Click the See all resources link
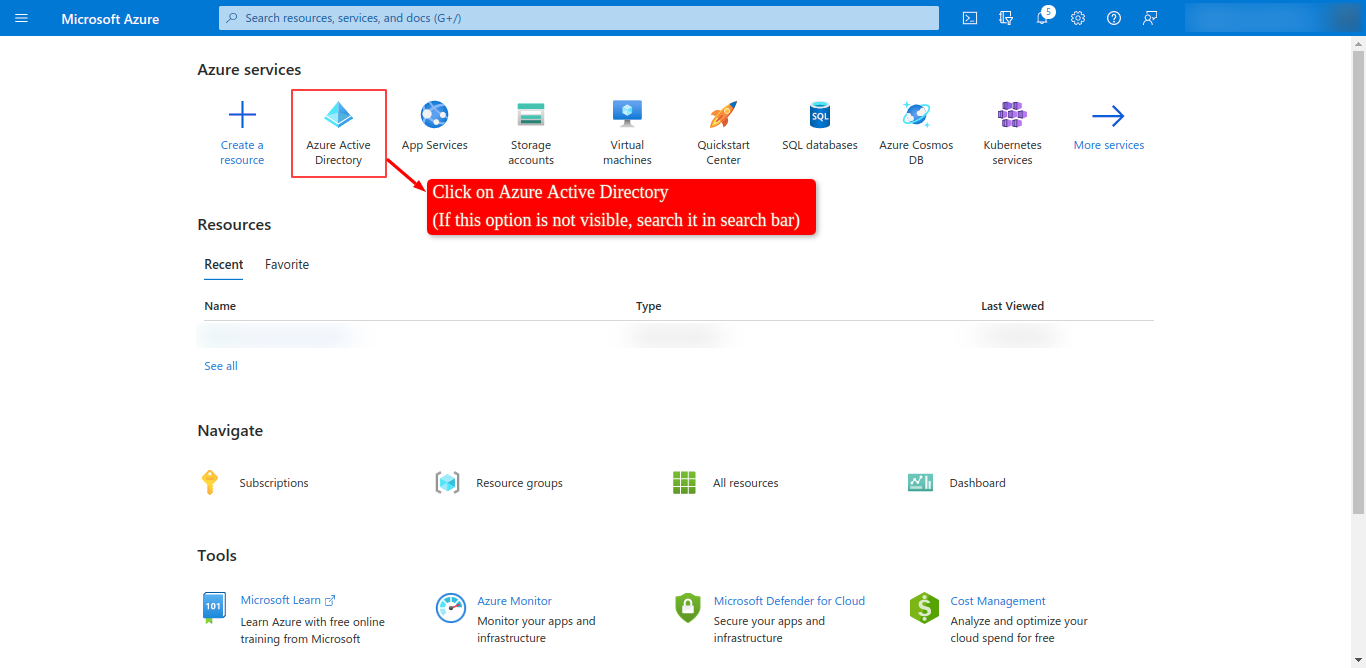The width and height of the screenshot is (1366, 668). pos(221,366)
